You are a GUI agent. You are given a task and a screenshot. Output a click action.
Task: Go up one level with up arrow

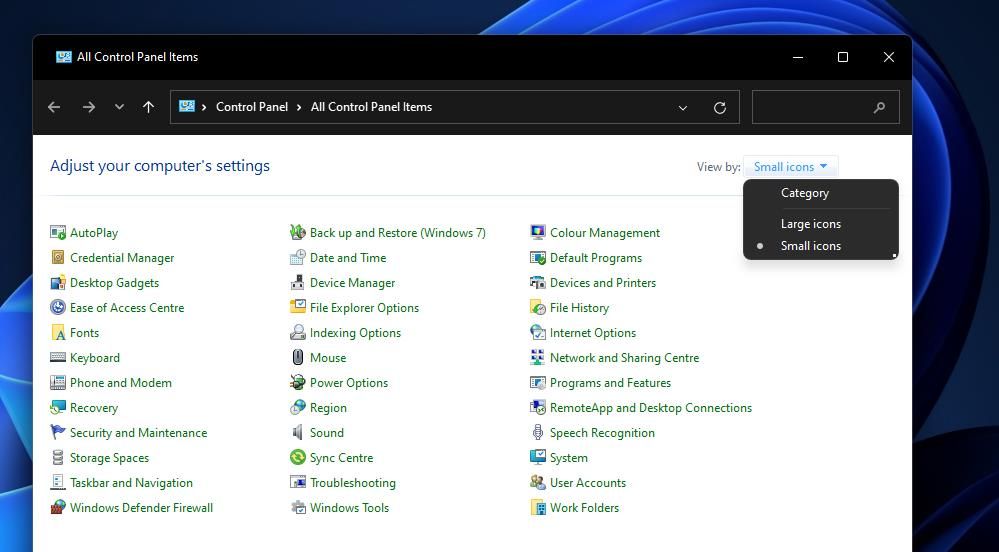(148, 107)
